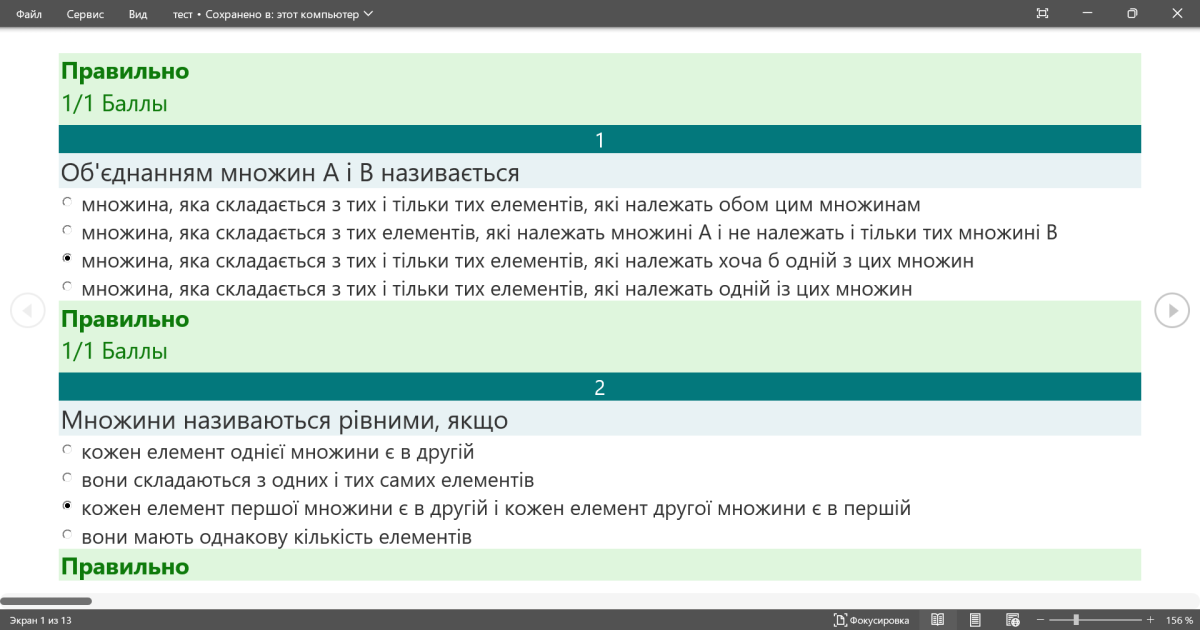Click the auto-hide reading toolbar icon
Screen dimensions: 1200x630
1042,14
